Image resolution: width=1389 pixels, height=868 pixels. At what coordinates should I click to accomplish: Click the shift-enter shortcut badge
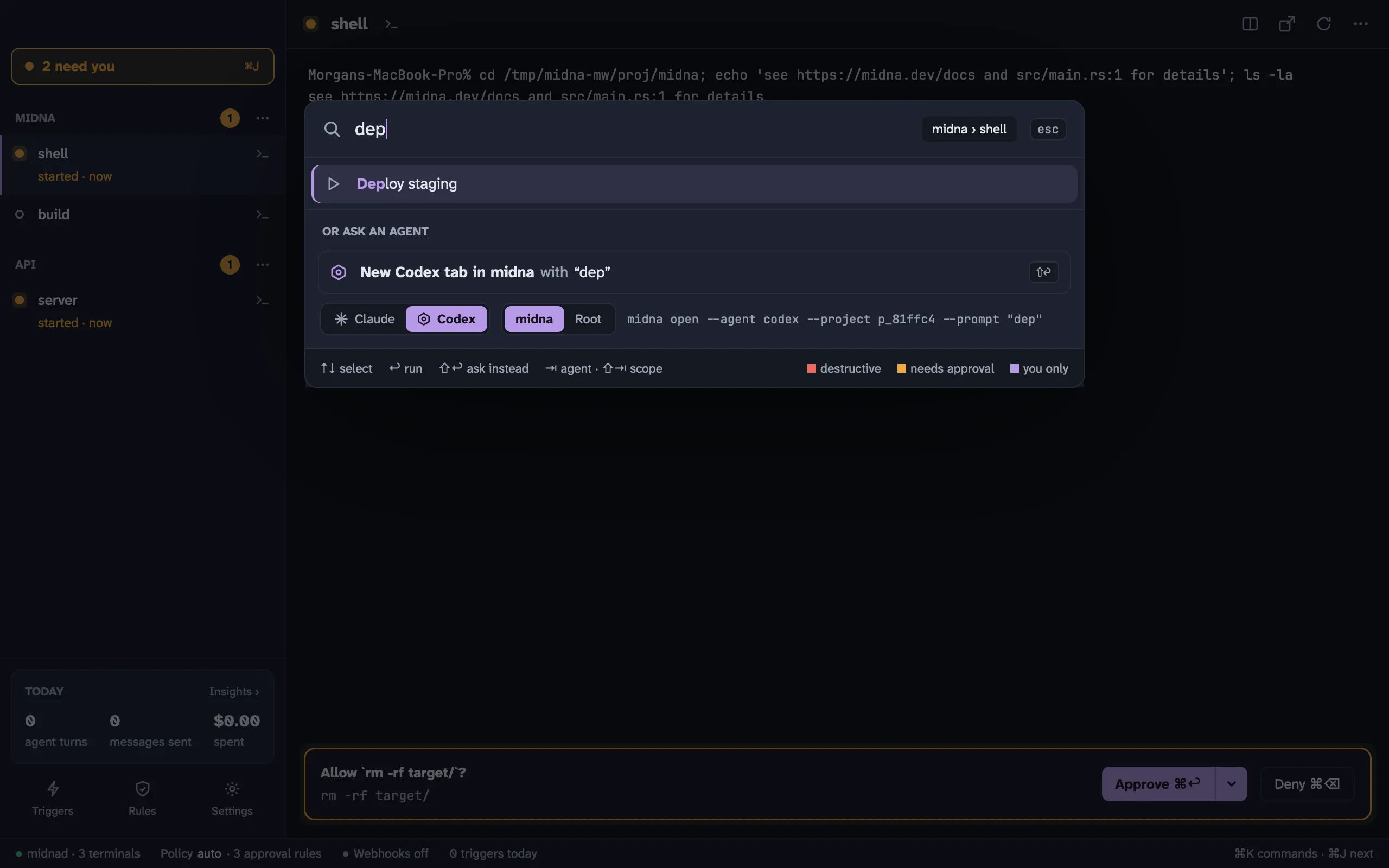(x=1043, y=272)
